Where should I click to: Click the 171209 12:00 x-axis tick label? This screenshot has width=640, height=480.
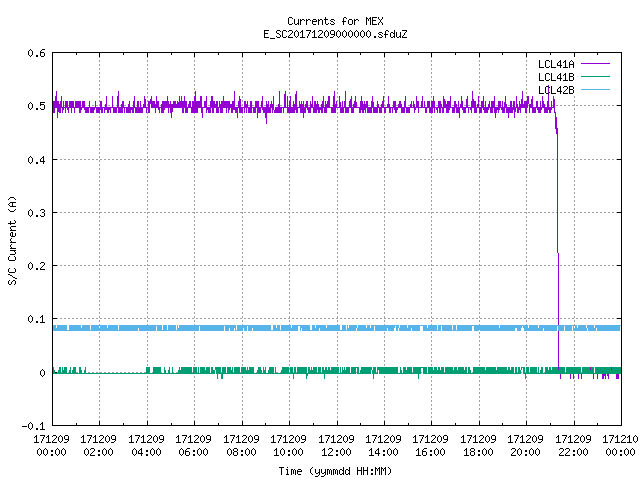click(336, 446)
